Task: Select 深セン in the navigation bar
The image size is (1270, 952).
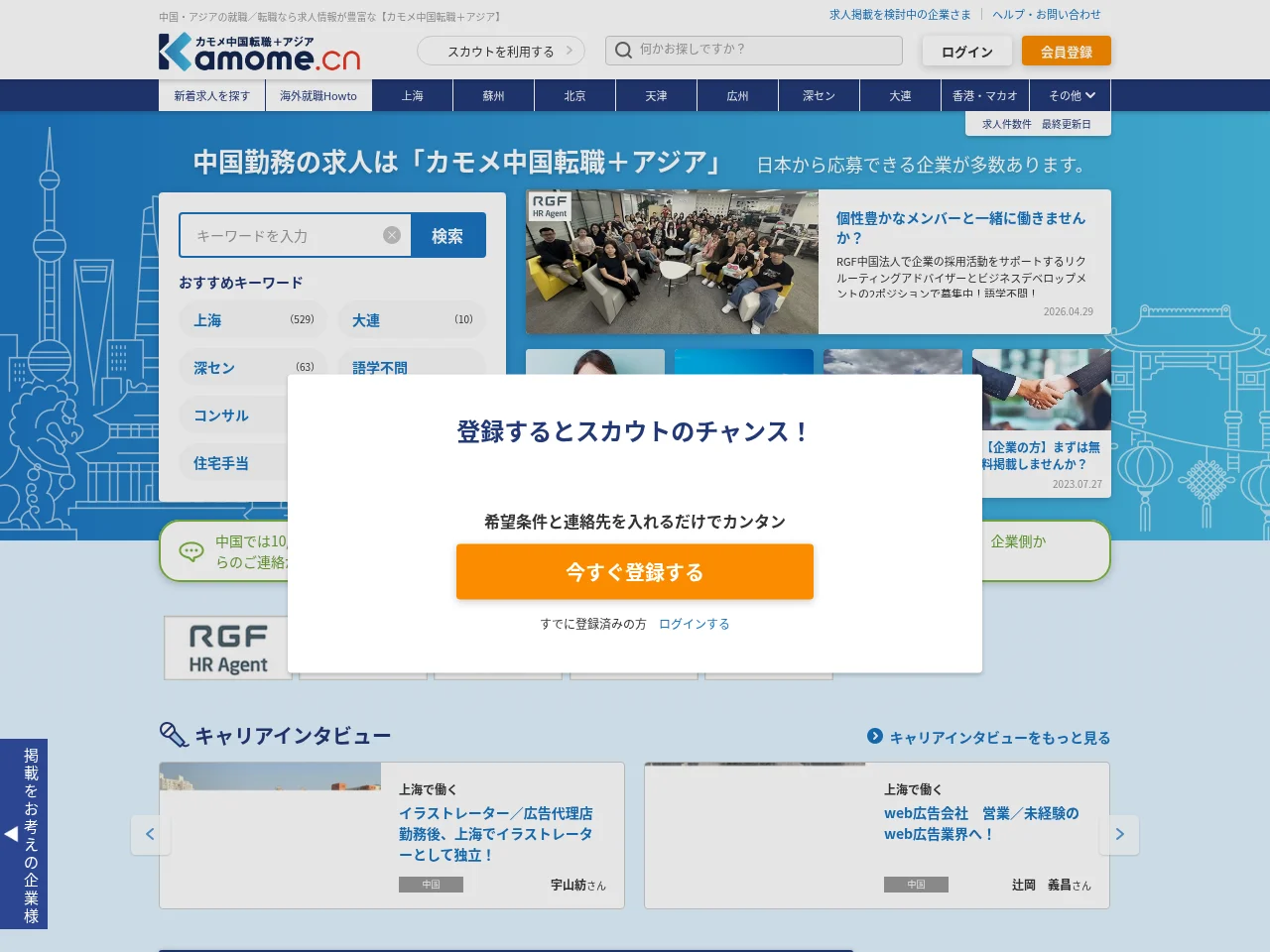Action: (x=820, y=95)
